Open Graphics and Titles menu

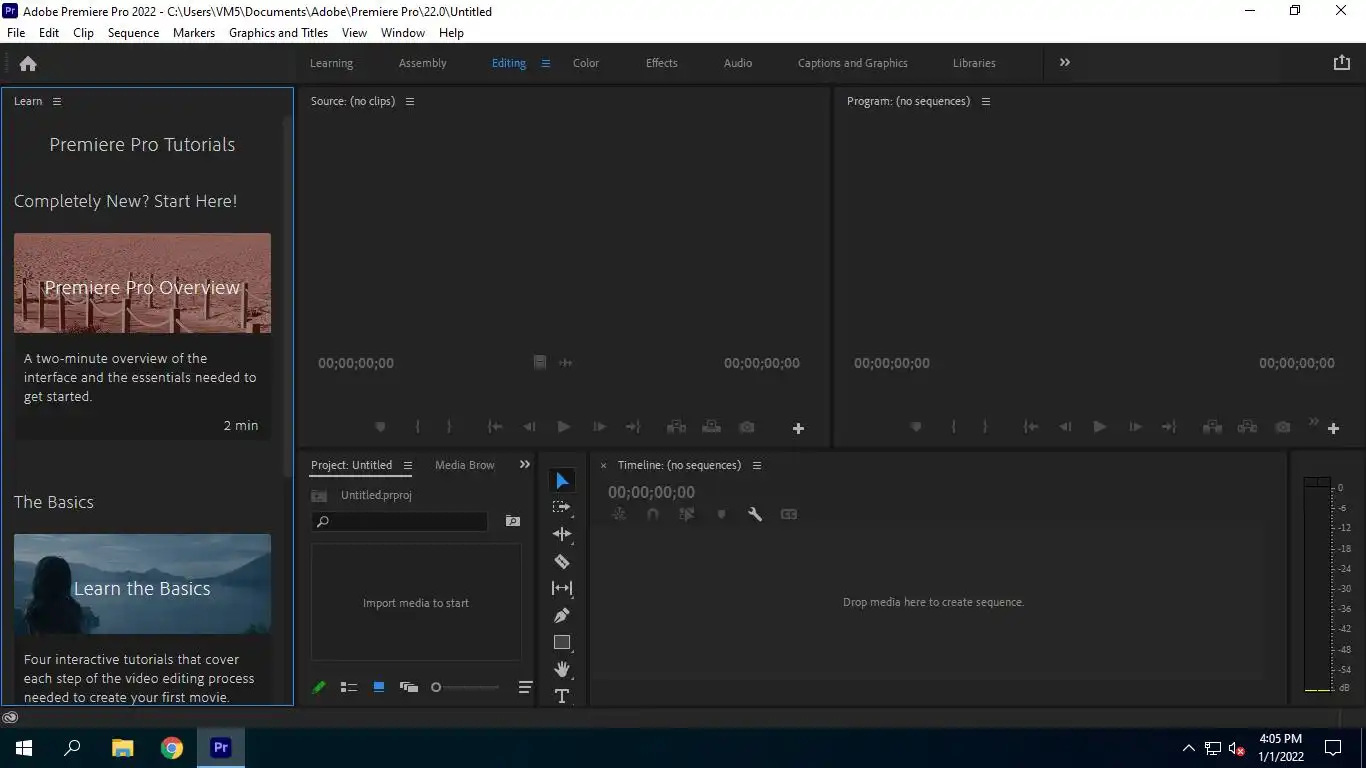point(278,32)
